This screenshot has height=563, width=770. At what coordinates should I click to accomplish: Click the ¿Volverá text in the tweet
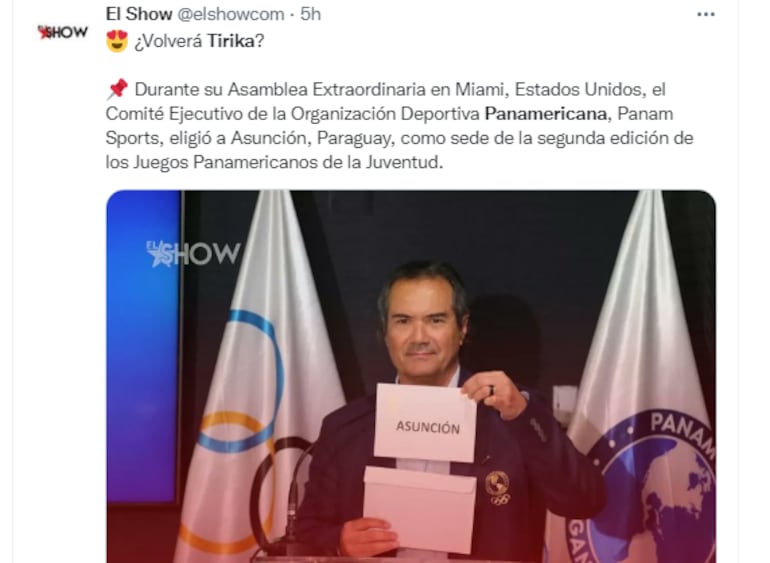168,41
